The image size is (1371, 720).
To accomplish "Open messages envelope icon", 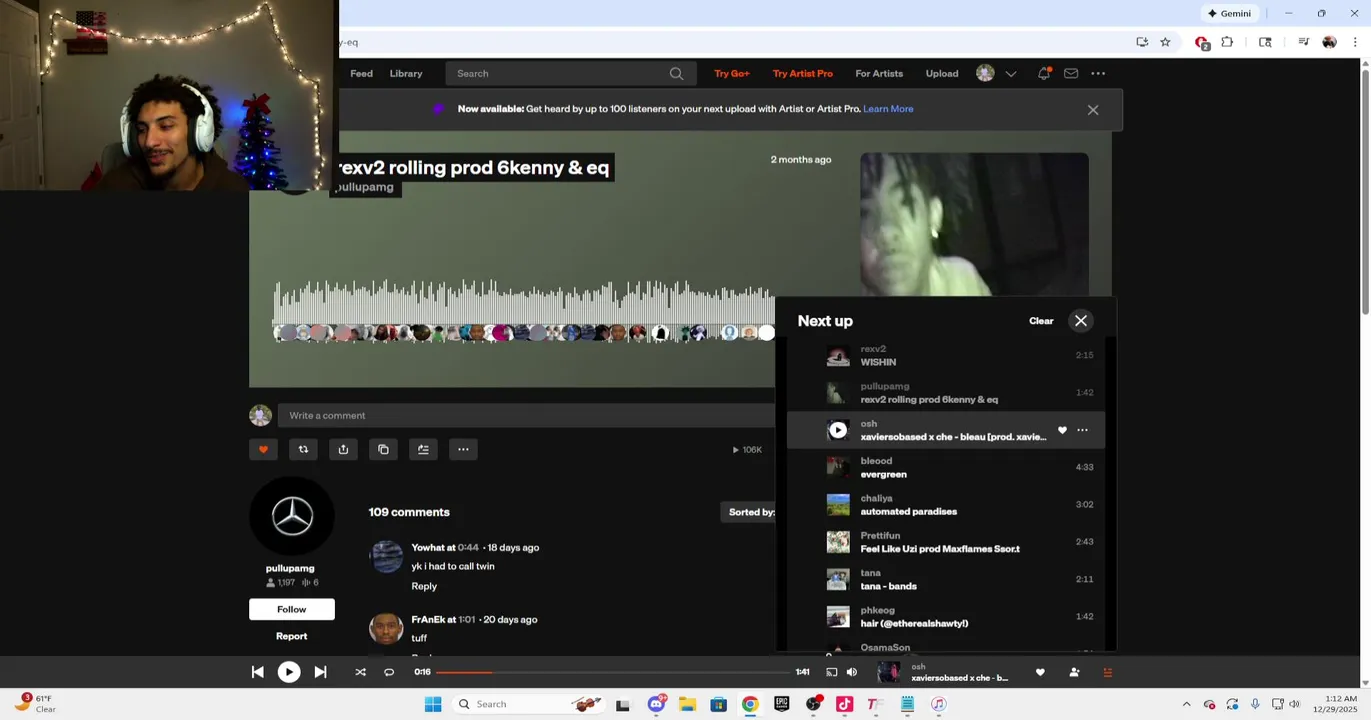I will 1071,73.
